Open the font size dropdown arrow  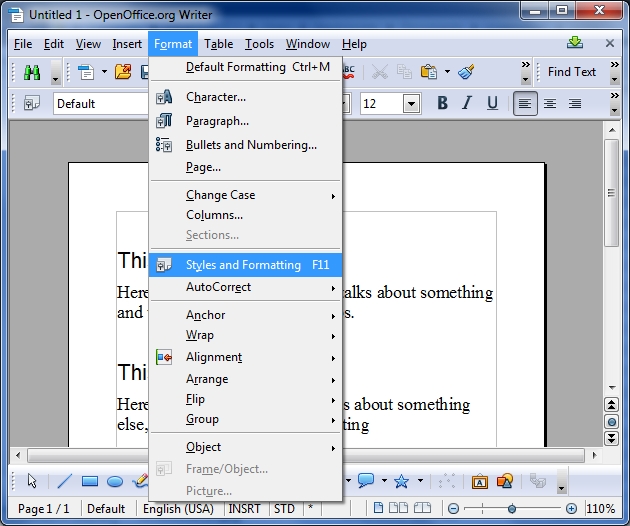pyautogui.click(x=411, y=104)
